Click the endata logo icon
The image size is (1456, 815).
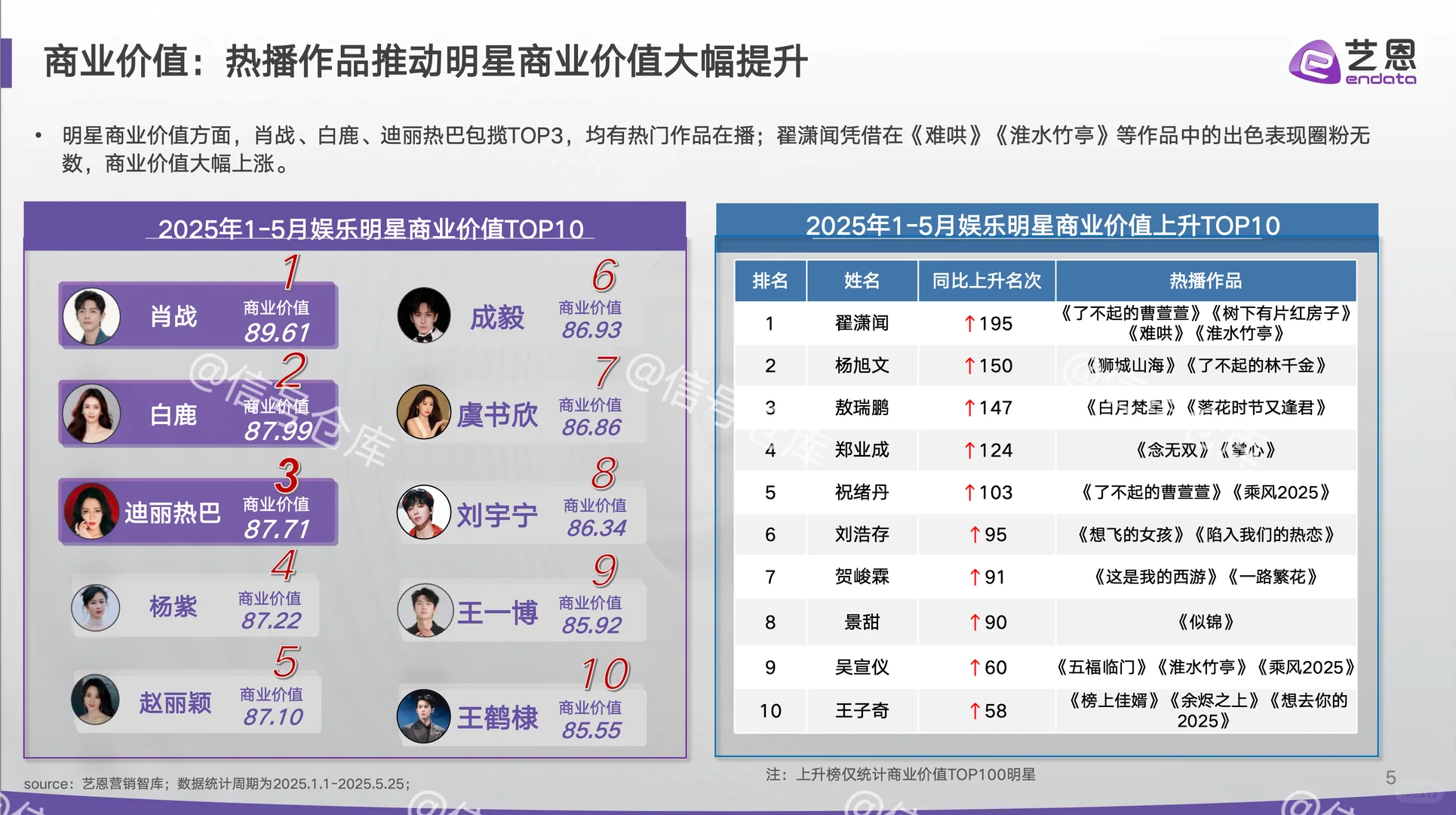1314,62
